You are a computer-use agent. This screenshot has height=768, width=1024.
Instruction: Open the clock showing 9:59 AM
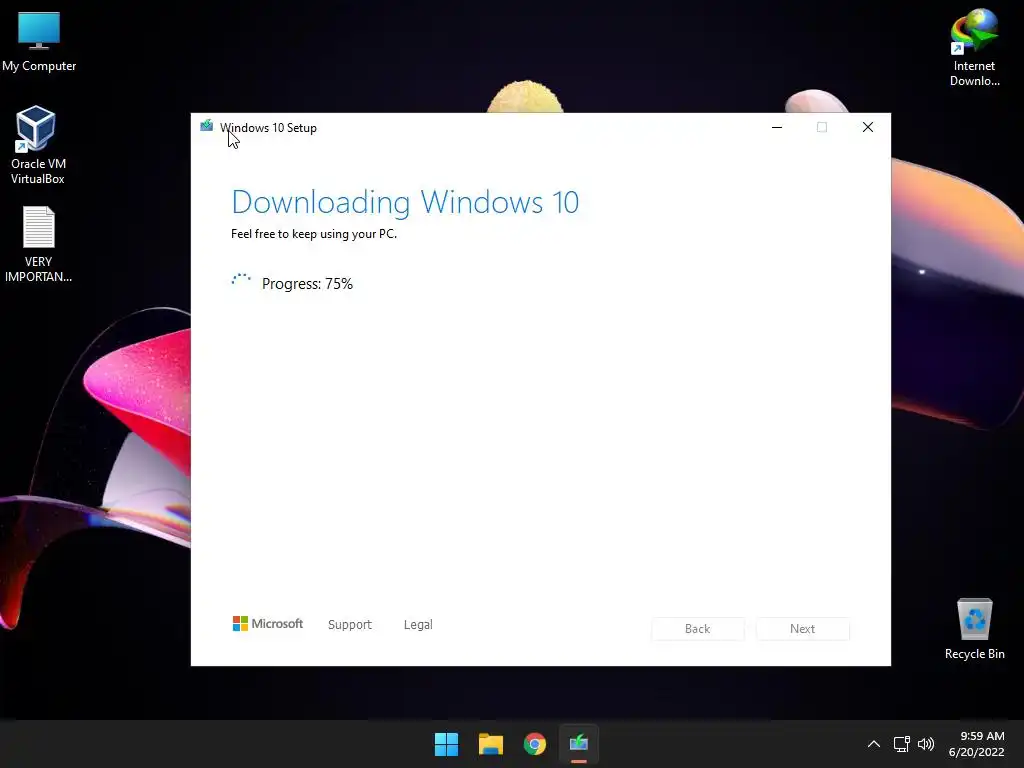(x=976, y=744)
